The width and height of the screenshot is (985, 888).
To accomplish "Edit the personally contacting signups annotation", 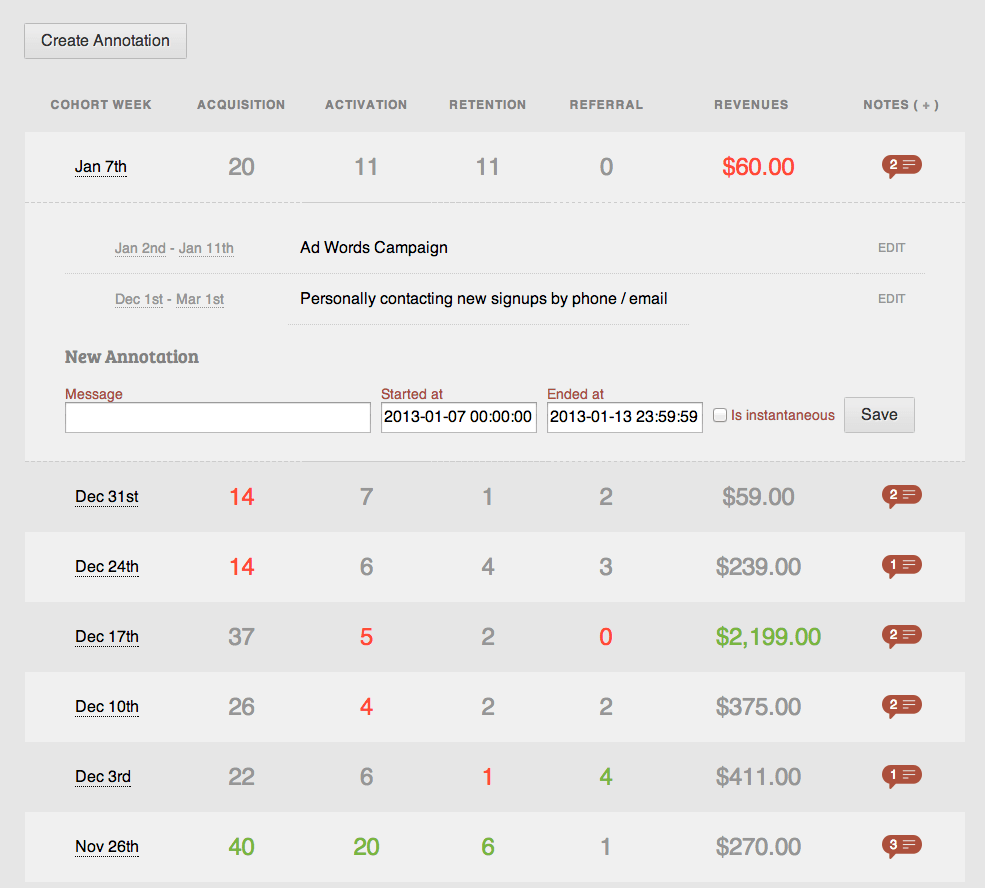I will [x=891, y=299].
